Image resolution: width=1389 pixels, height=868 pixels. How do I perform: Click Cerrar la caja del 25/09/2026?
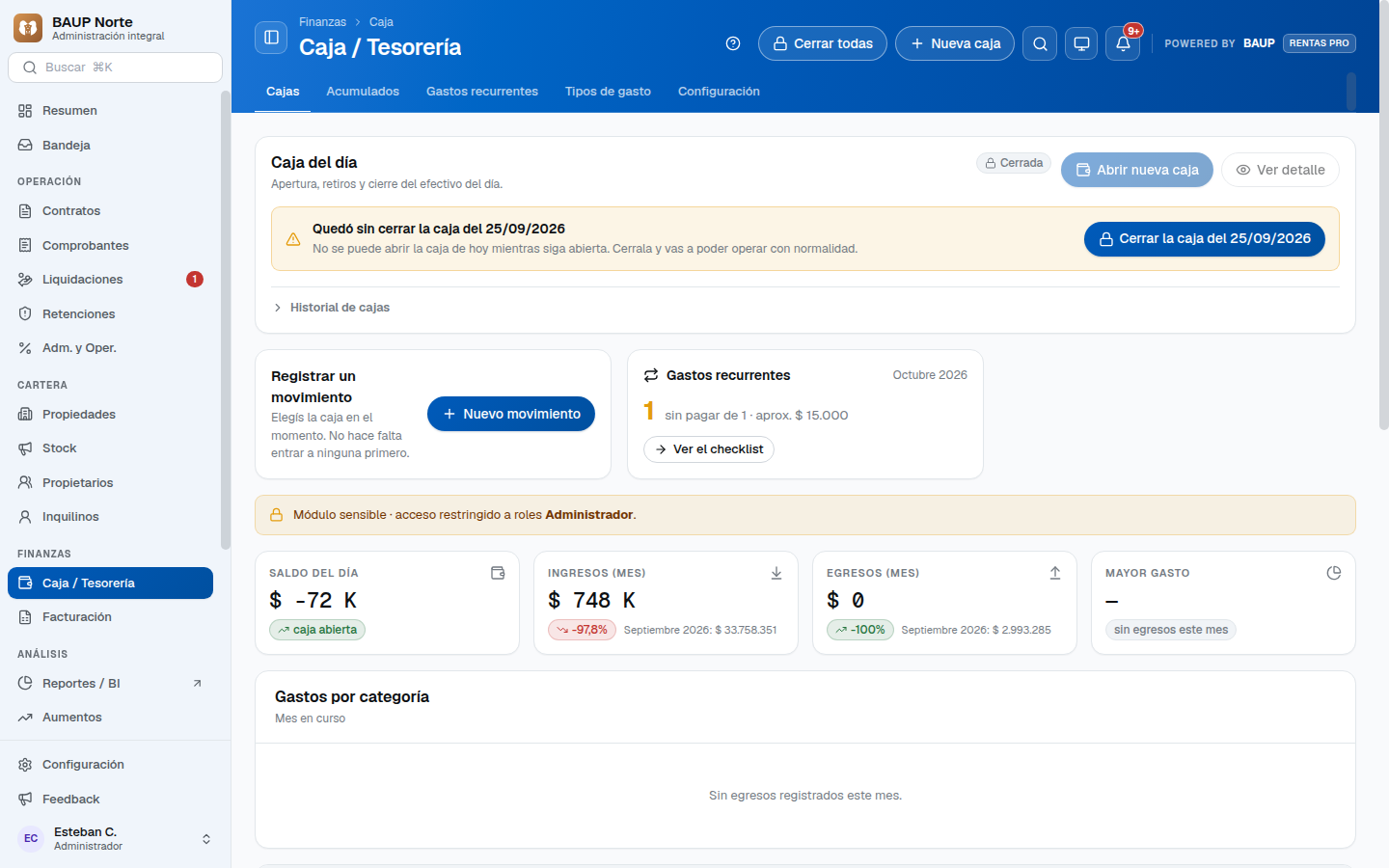(x=1205, y=239)
